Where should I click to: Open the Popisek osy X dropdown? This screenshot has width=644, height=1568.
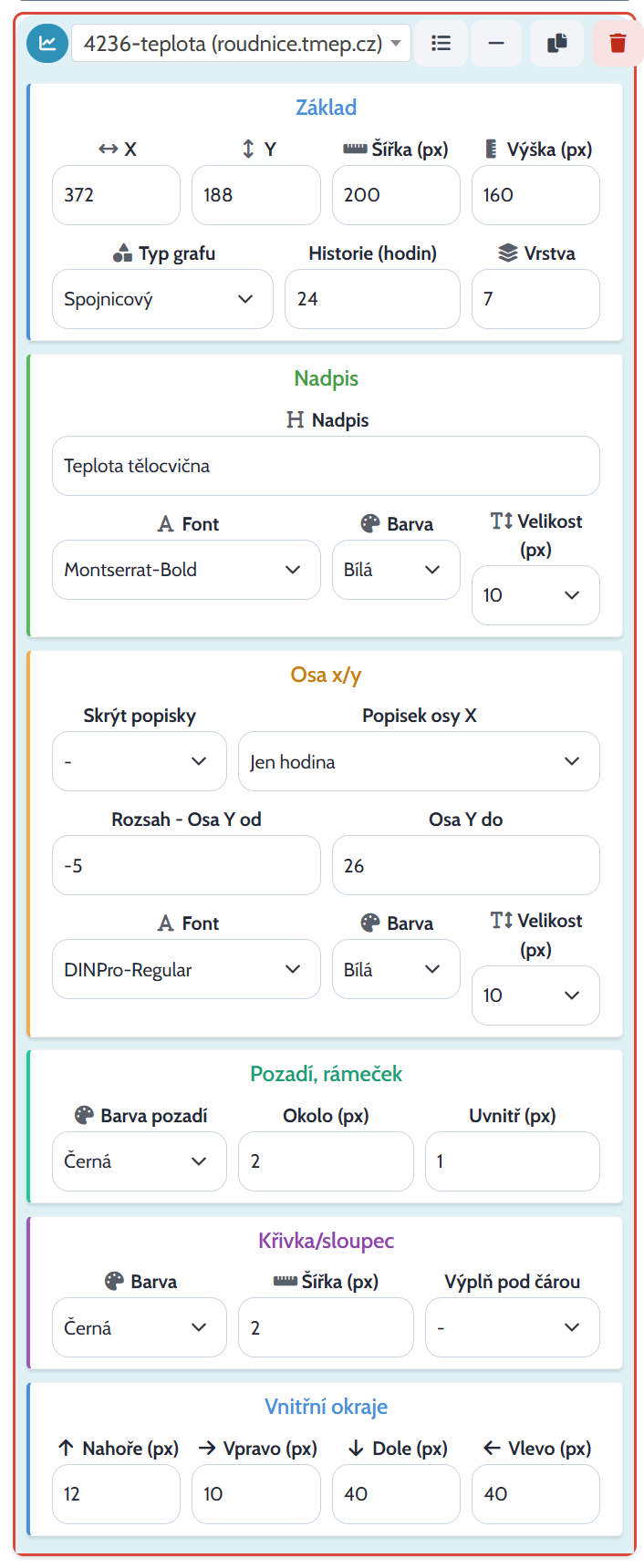419,761
